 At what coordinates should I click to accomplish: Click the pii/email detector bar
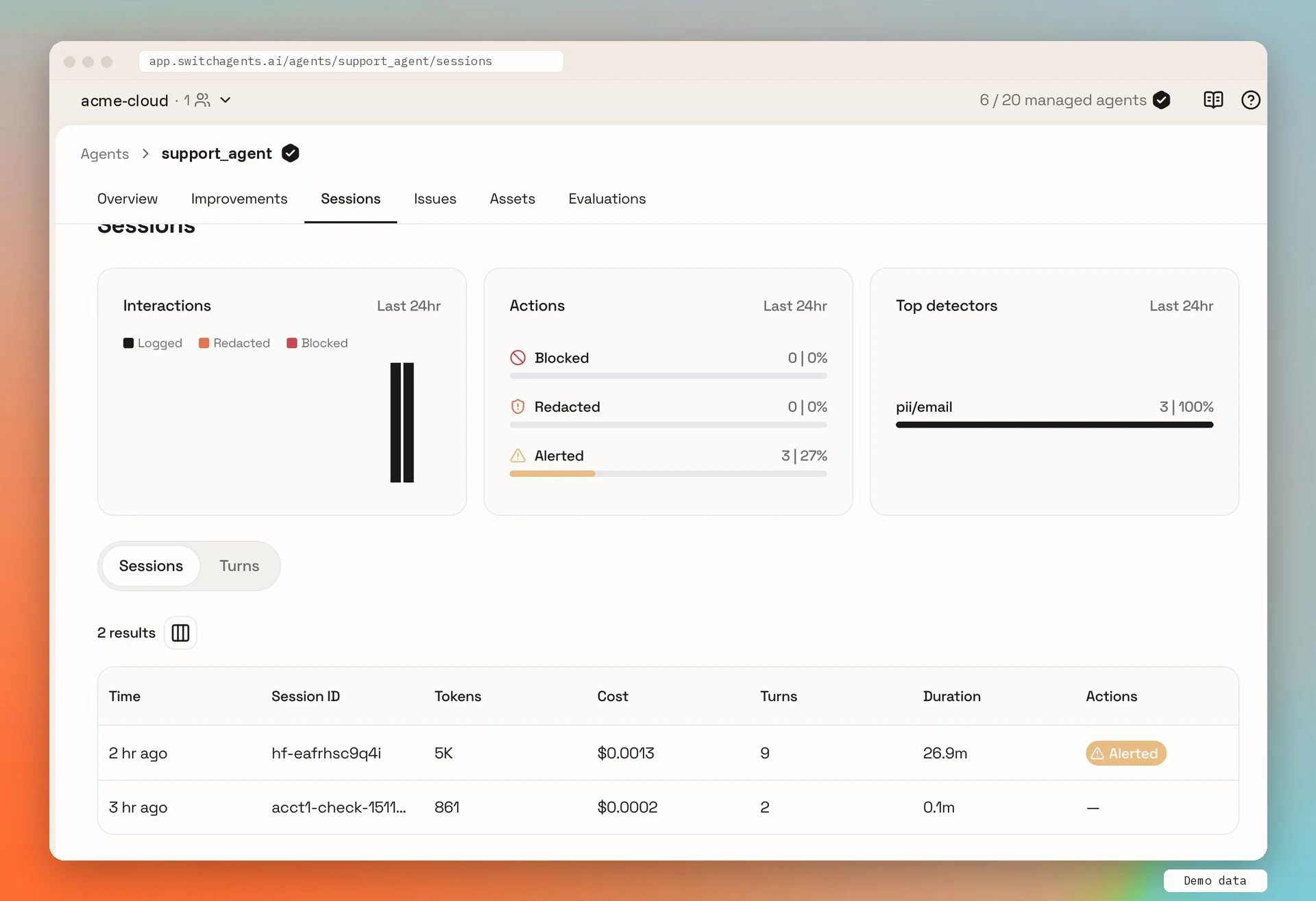pos(1054,425)
